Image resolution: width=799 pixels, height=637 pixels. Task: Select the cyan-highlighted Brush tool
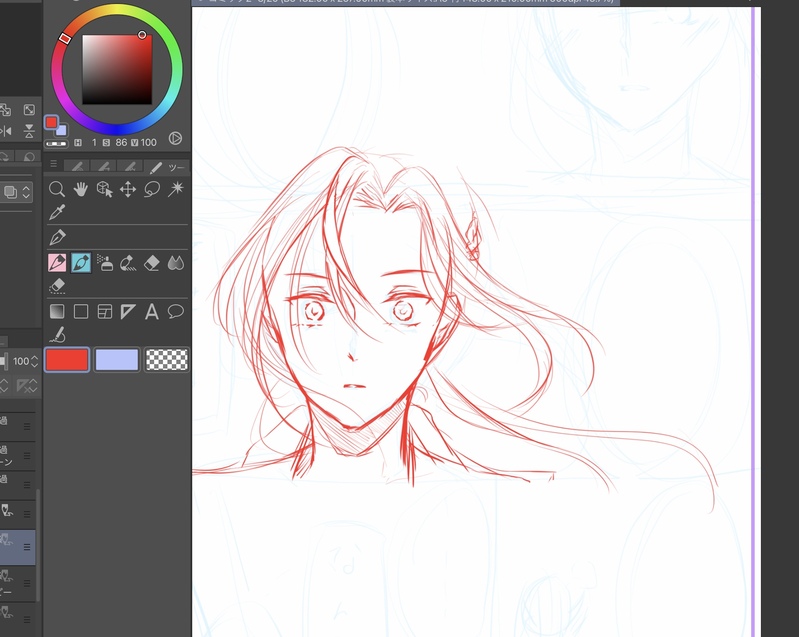[81, 263]
